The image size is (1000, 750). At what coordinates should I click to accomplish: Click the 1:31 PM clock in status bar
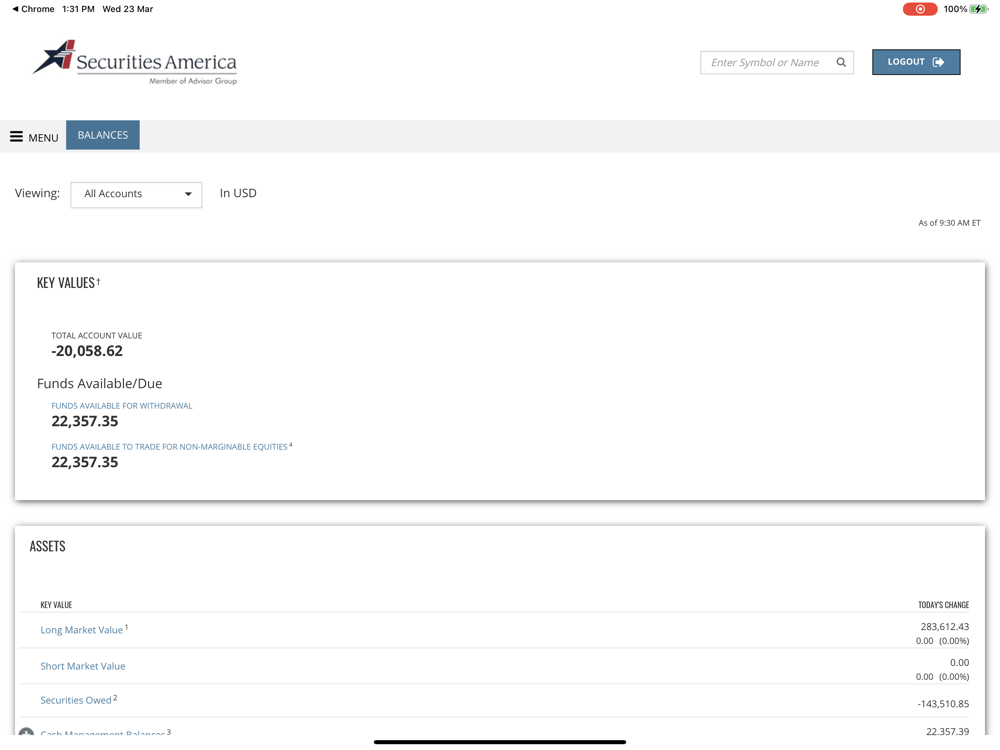pyautogui.click(x=78, y=9)
